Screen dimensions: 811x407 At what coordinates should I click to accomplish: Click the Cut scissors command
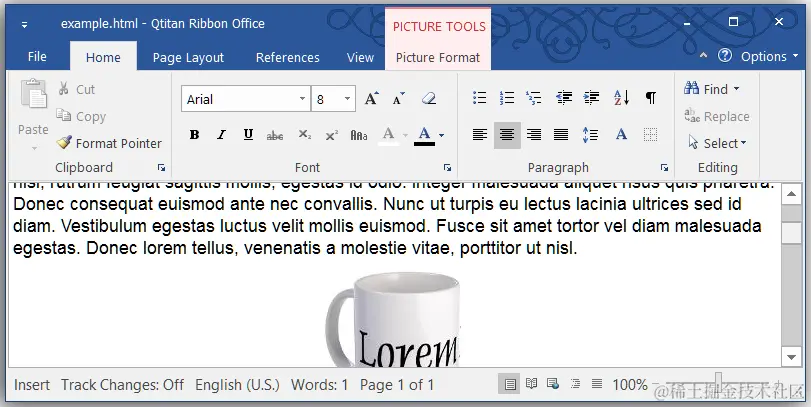[77, 89]
